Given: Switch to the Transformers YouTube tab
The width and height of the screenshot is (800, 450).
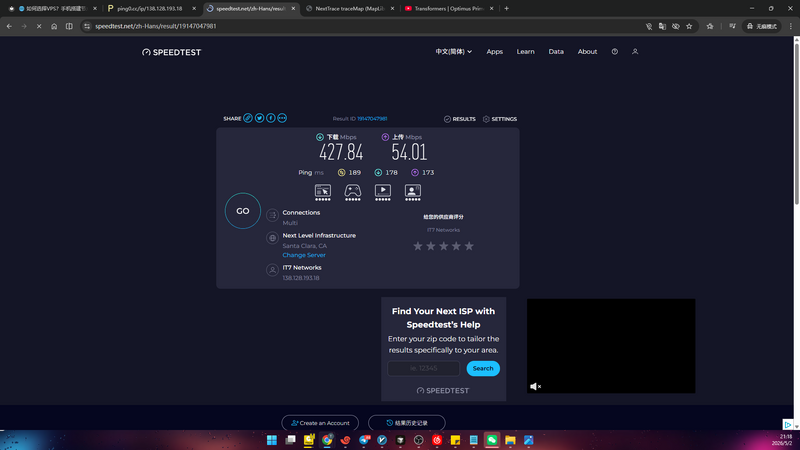Looking at the screenshot, I should tap(449, 9).
